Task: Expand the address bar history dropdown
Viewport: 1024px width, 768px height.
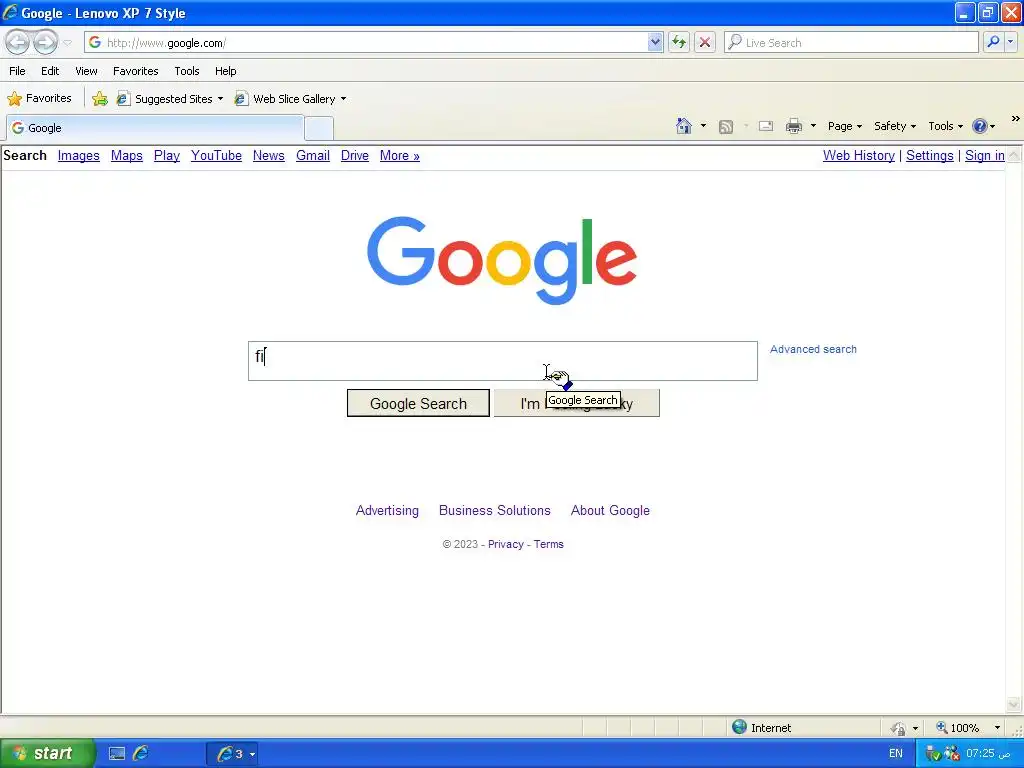Action: [x=655, y=42]
